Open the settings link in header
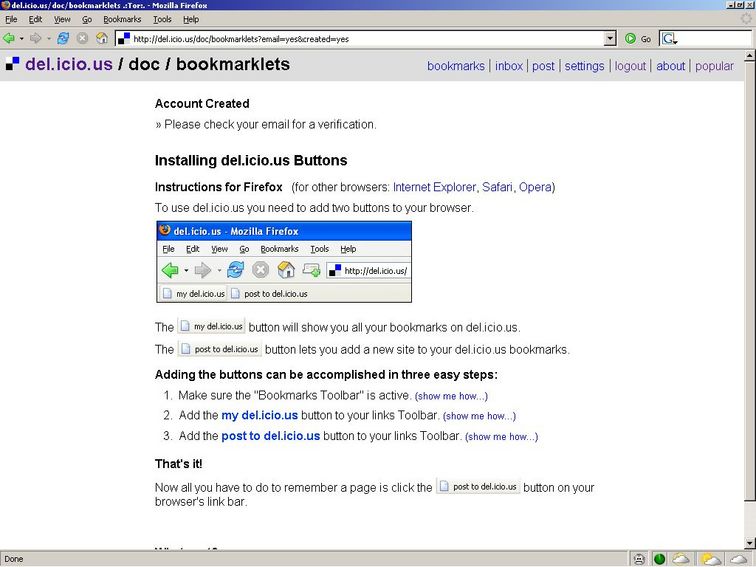Image resolution: width=756 pixels, height=567 pixels. [x=584, y=66]
